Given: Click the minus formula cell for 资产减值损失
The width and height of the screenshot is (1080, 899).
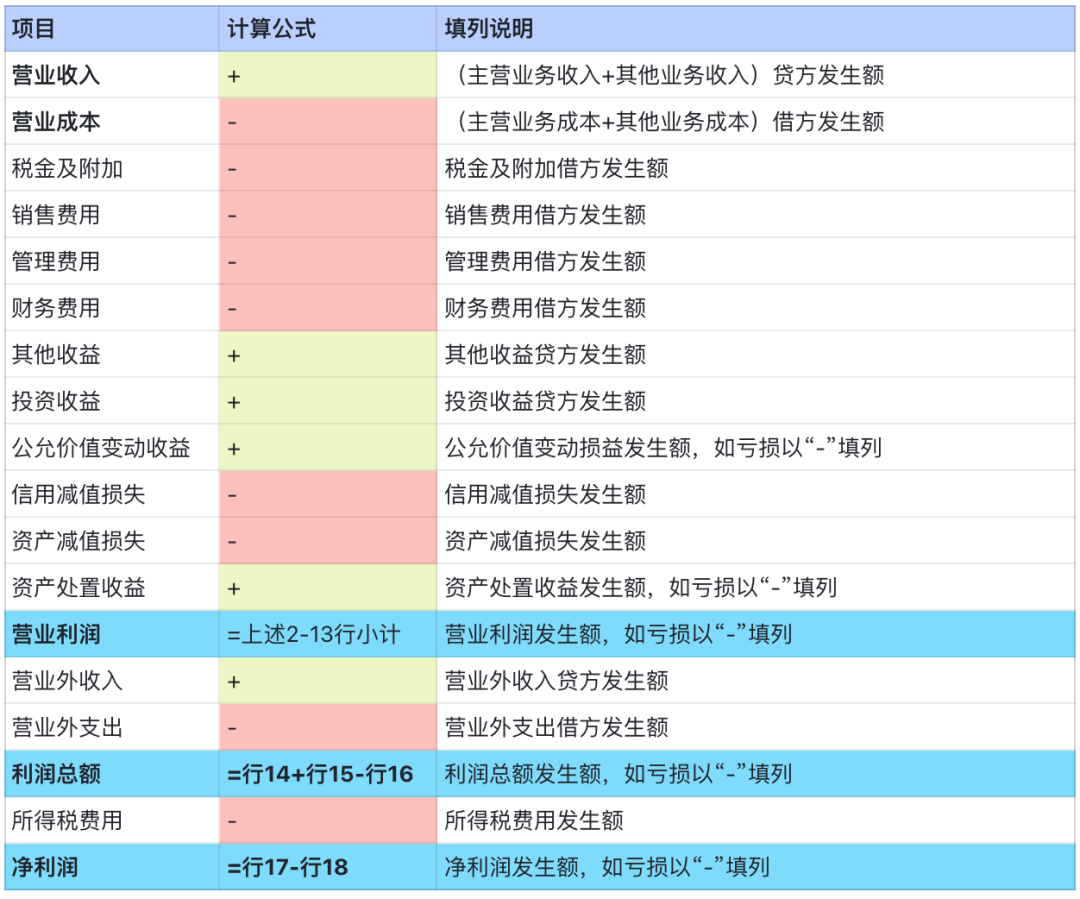Looking at the screenshot, I should click(x=327, y=541).
